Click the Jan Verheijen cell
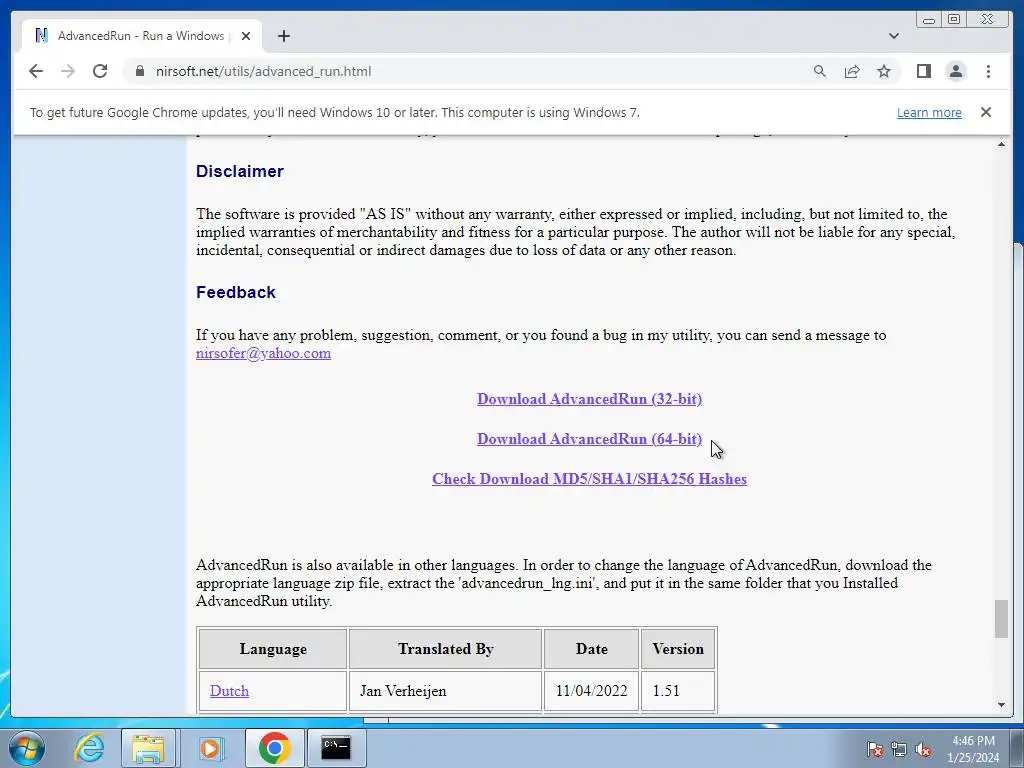1024x768 pixels. [445, 691]
